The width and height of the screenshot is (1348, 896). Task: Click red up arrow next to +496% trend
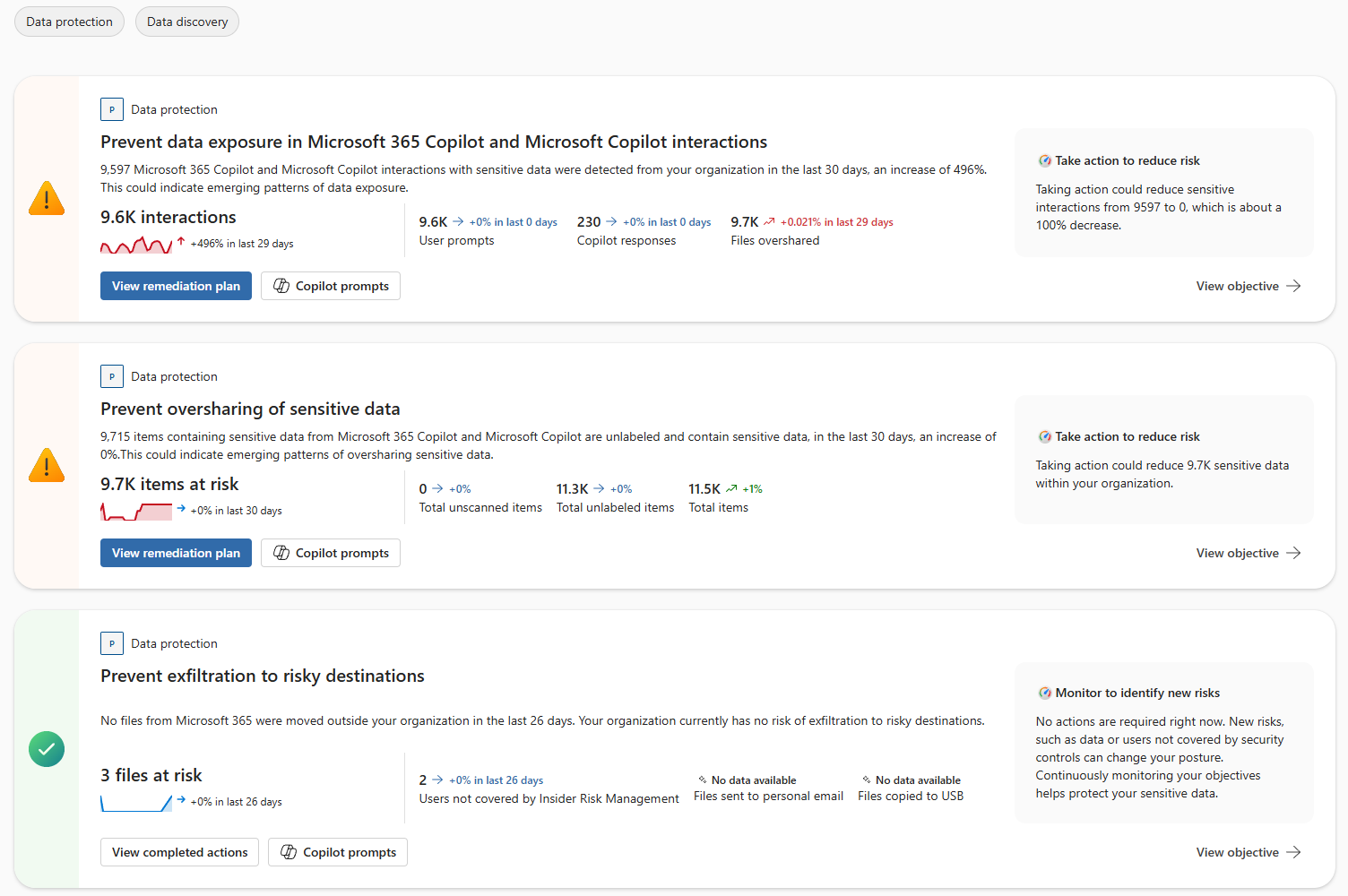(x=181, y=242)
